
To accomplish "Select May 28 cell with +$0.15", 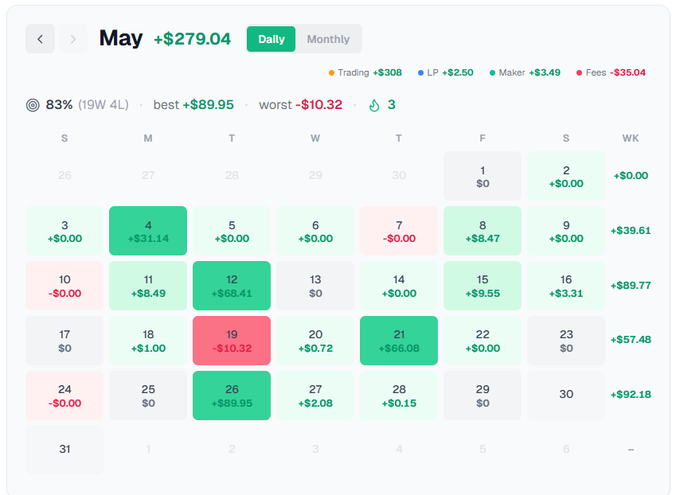I will [x=399, y=396].
